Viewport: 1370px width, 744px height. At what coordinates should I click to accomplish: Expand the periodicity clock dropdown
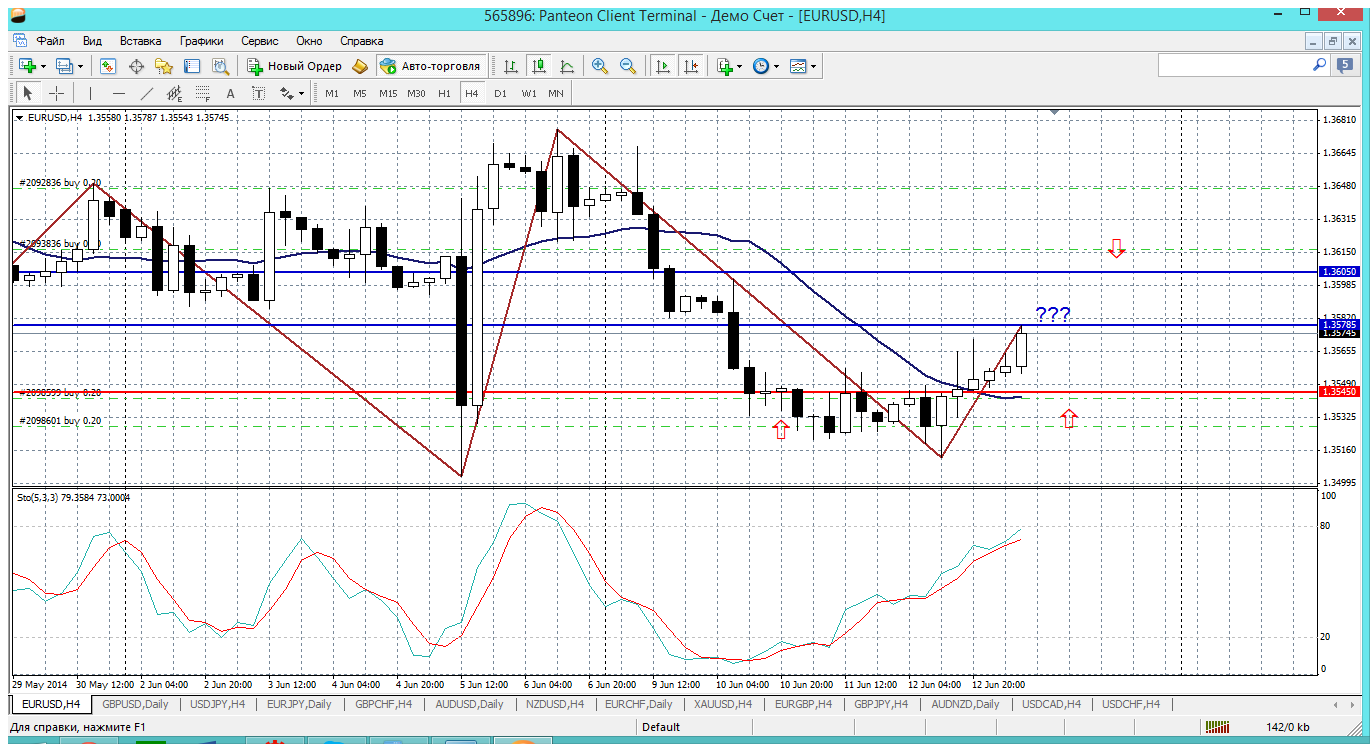(776, 66)
